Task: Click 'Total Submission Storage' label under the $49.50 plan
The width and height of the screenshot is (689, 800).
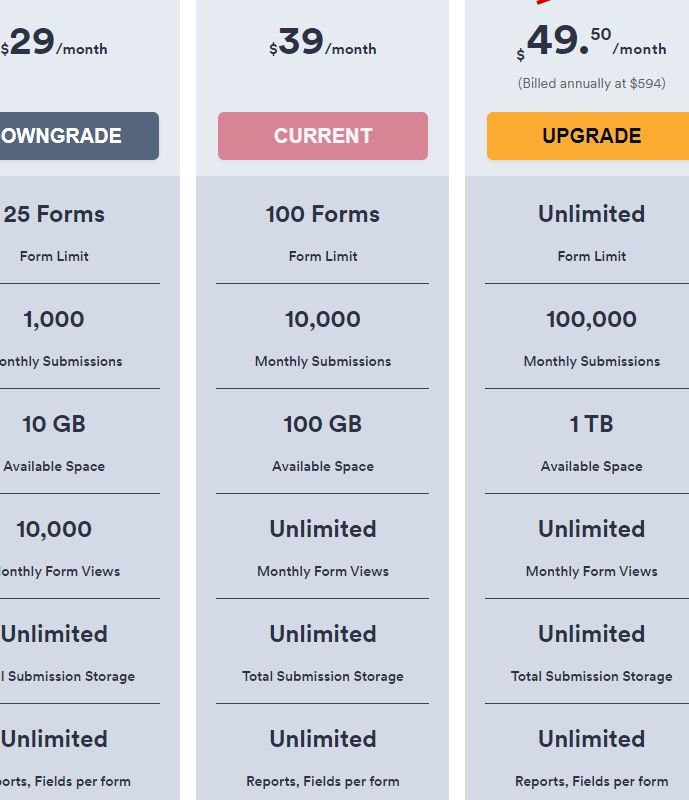Action: point(591,676)
